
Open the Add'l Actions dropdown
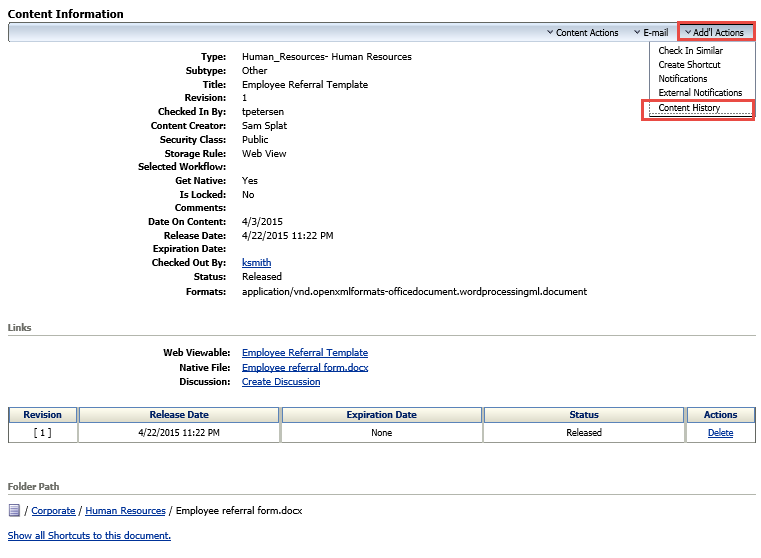714,33
